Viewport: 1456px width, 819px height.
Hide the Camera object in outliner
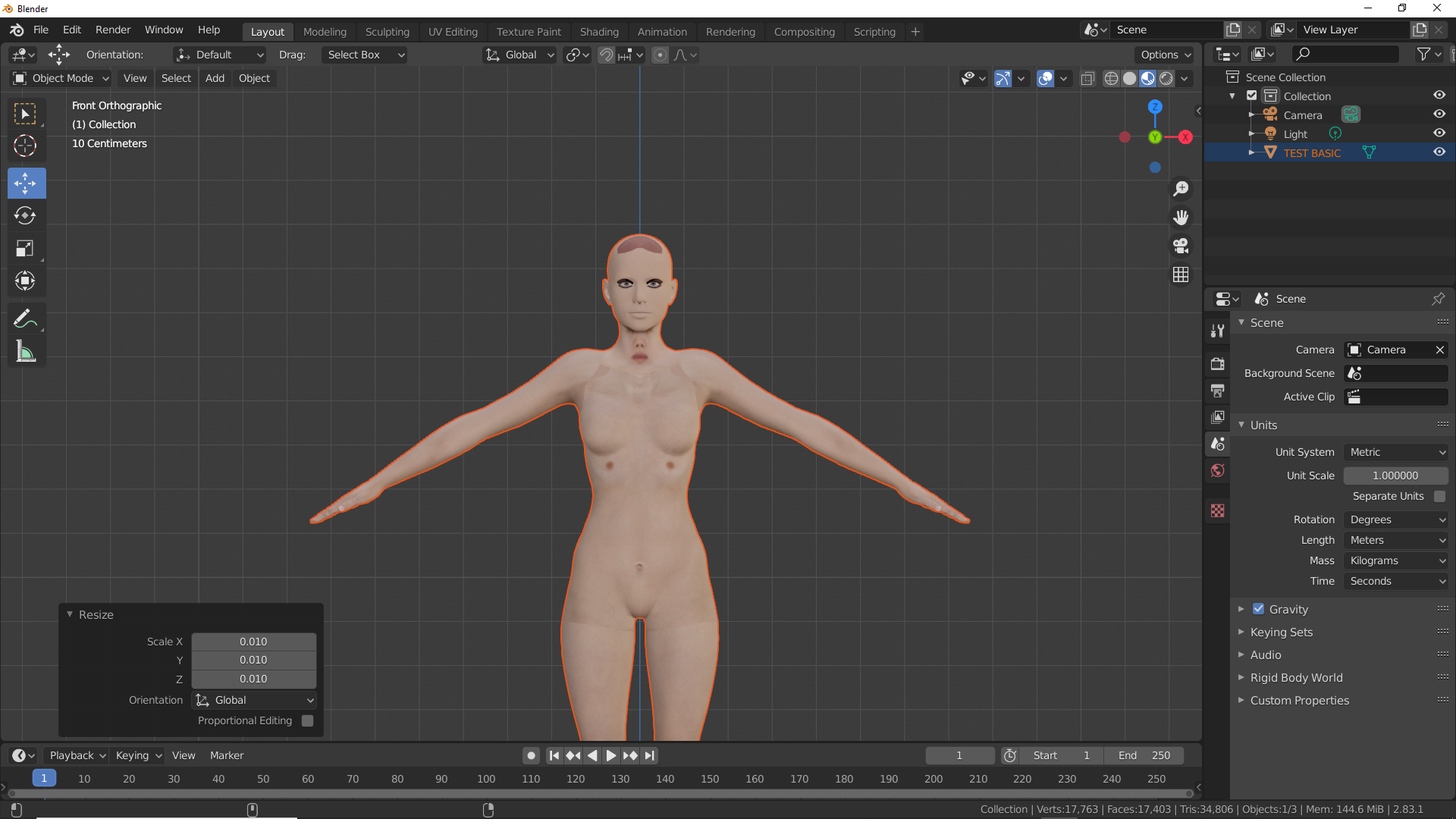pyautogui.click(x=1439, y=114)
